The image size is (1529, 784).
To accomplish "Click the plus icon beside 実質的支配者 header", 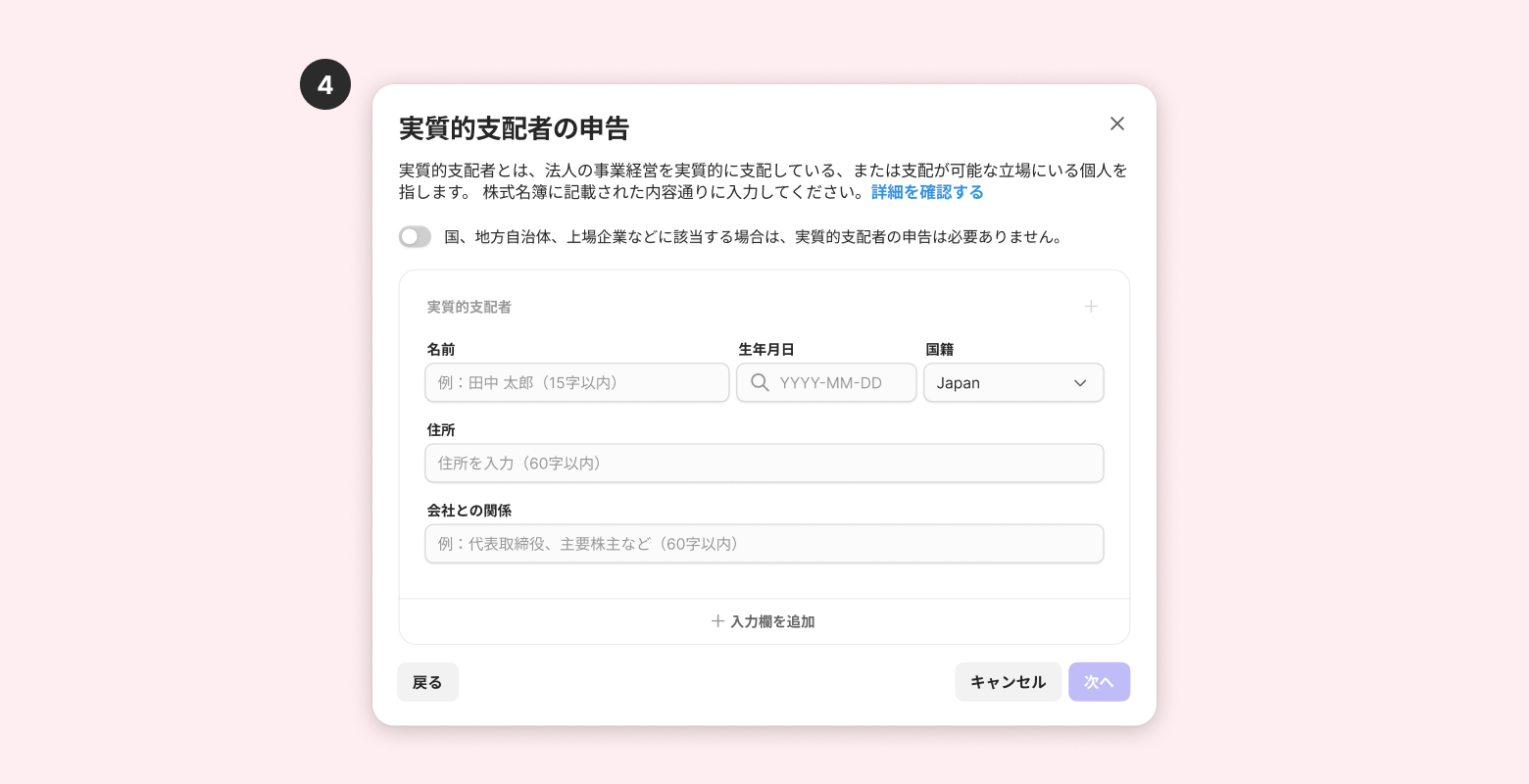I will click(x=1091, y=307).
